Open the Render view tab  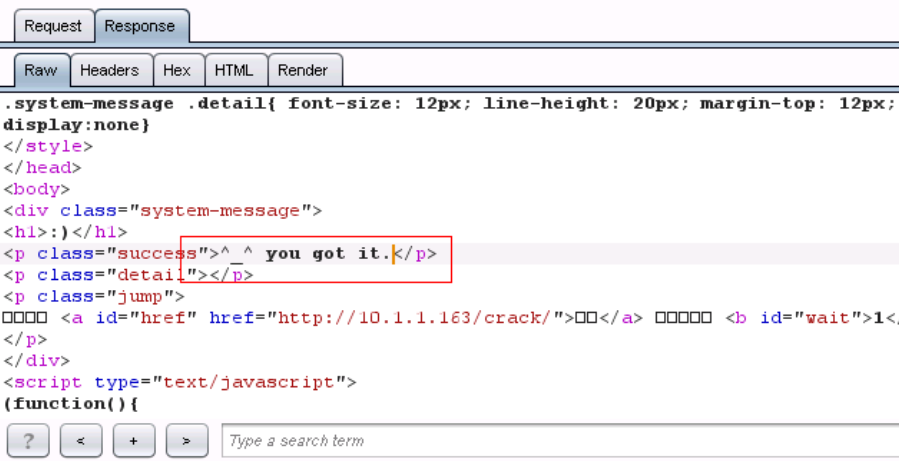pos(303,71)
